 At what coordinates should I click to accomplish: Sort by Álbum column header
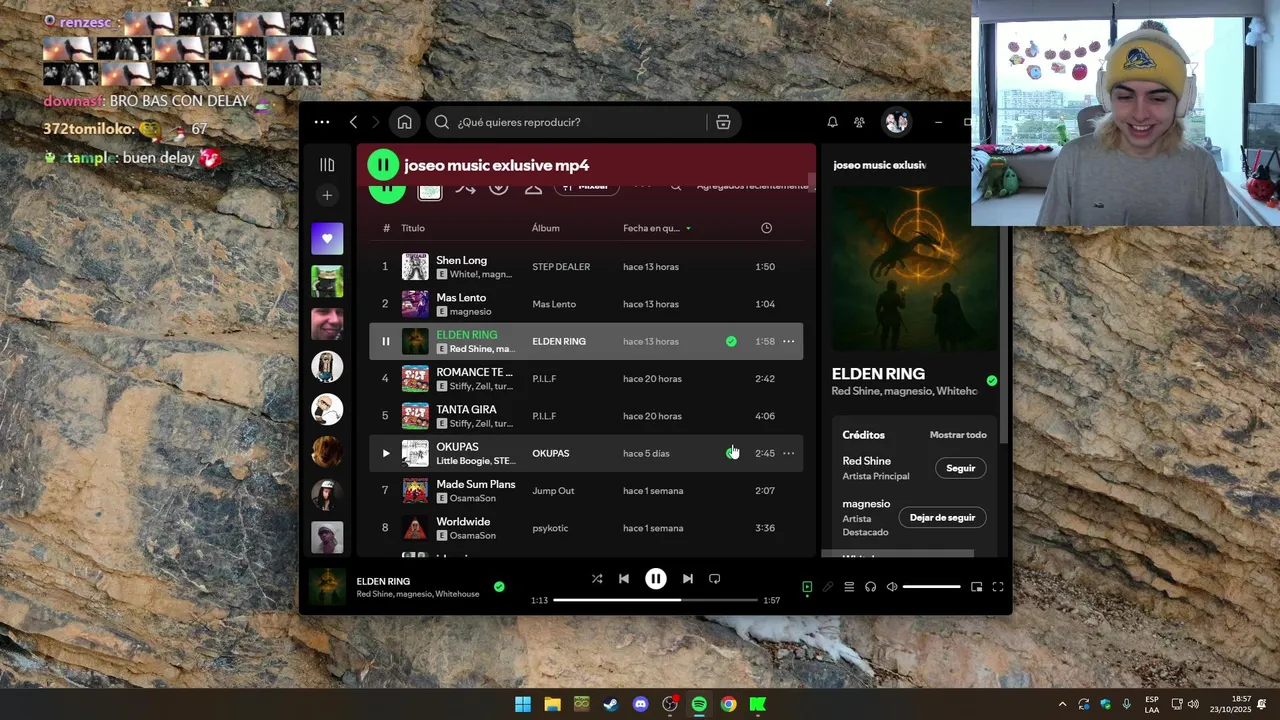[x=546, y=228]
